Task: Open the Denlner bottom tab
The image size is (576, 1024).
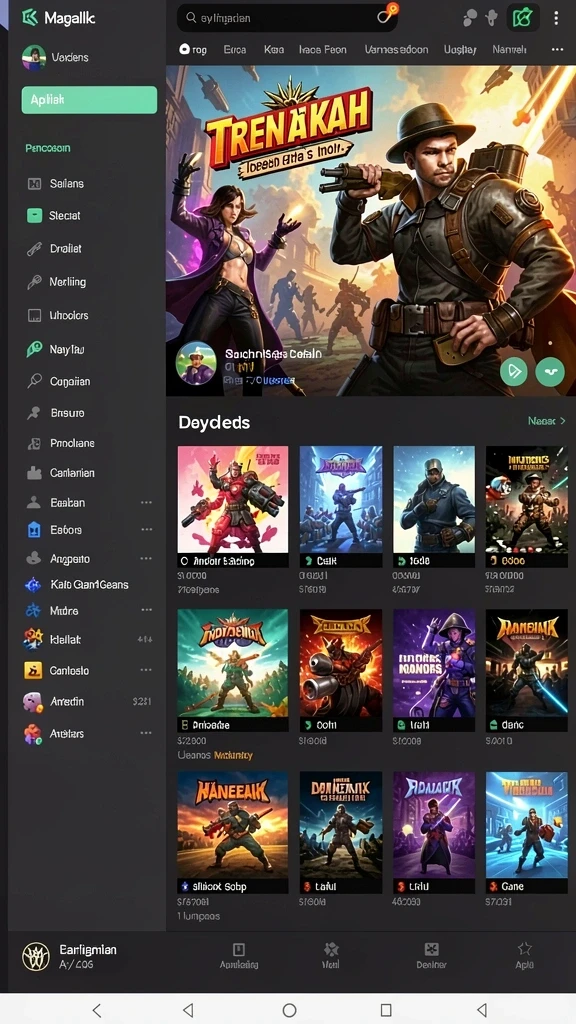Action: tap(431, 956)
